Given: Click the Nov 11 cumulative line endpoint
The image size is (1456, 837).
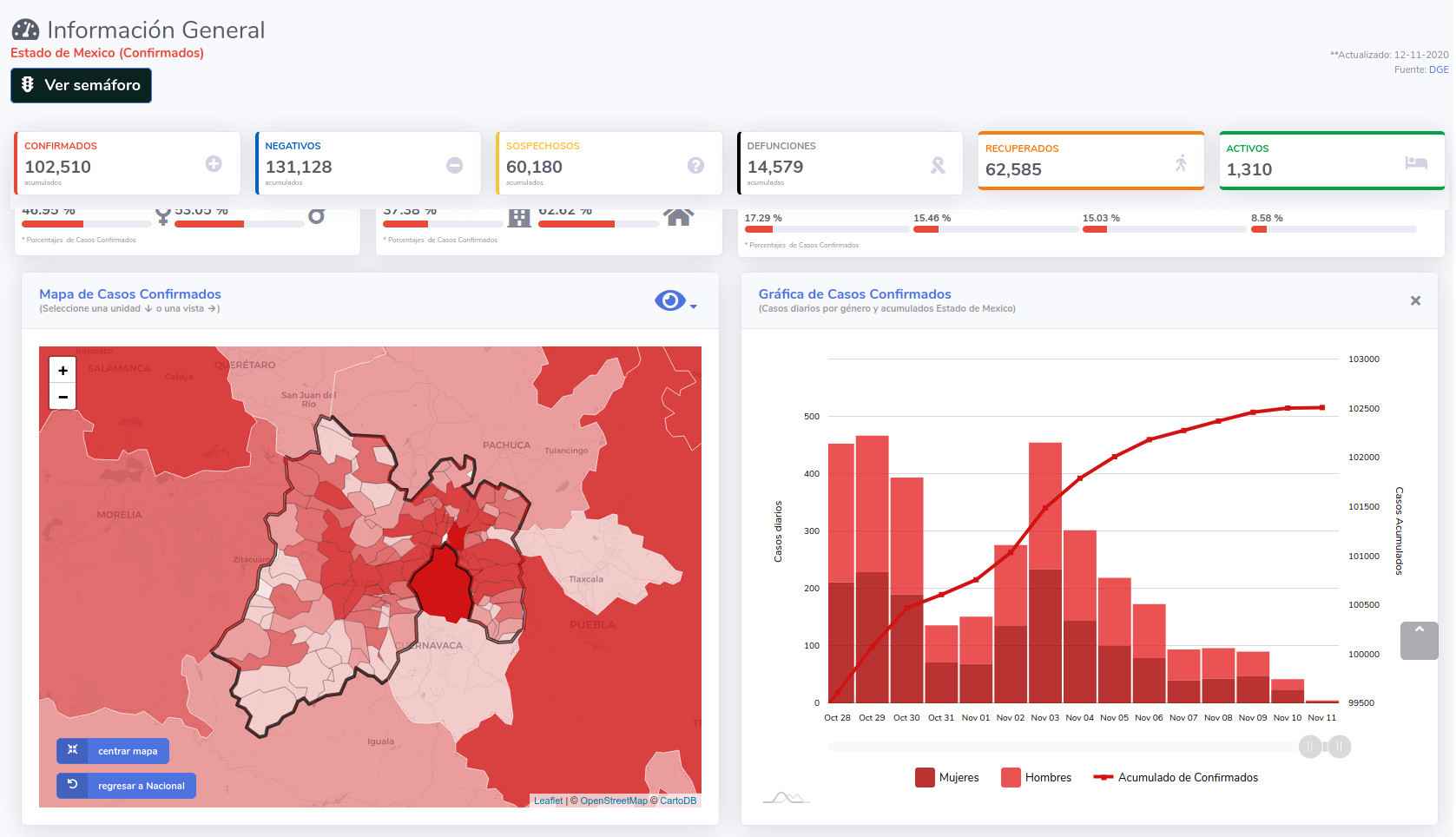Looking at the screenshot, I should tap(1322, 407).
